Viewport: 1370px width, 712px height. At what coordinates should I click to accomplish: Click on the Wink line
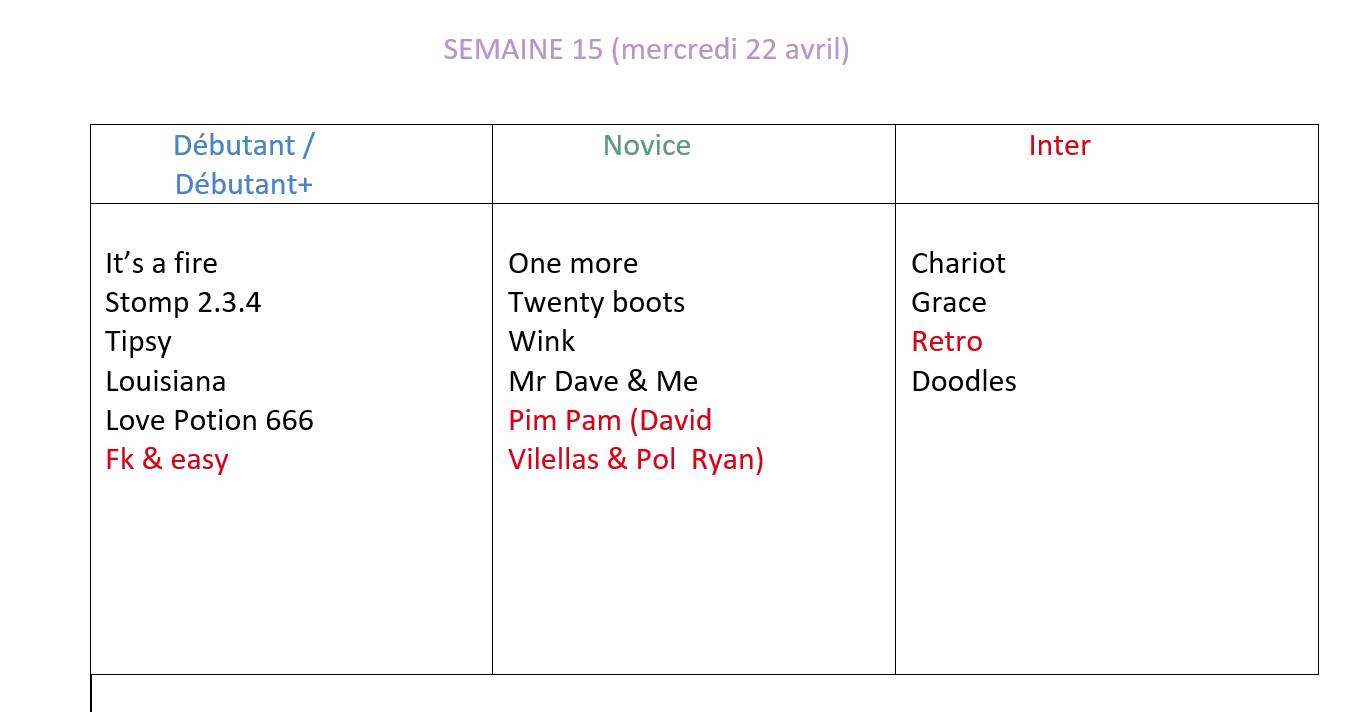click(541, 342)
